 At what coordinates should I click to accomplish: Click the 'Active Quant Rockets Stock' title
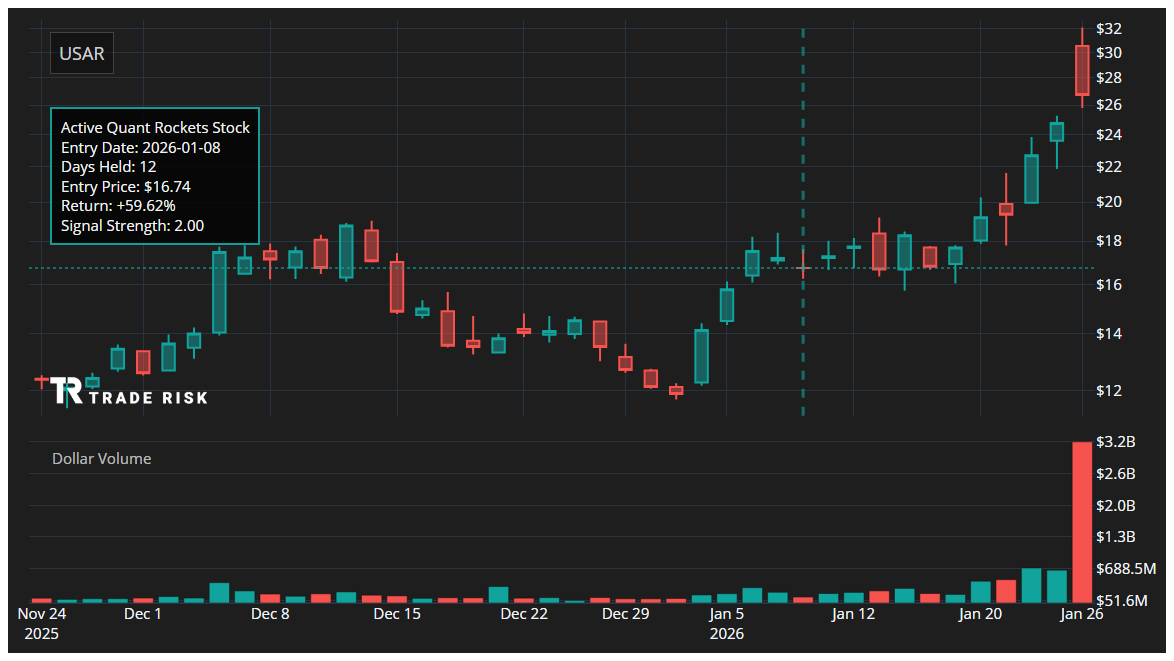click(x=155, y=128)
